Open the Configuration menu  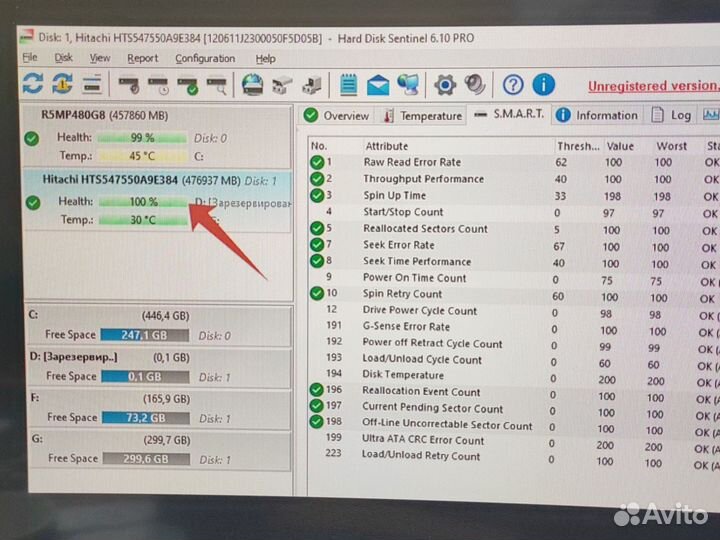(205, 58)
